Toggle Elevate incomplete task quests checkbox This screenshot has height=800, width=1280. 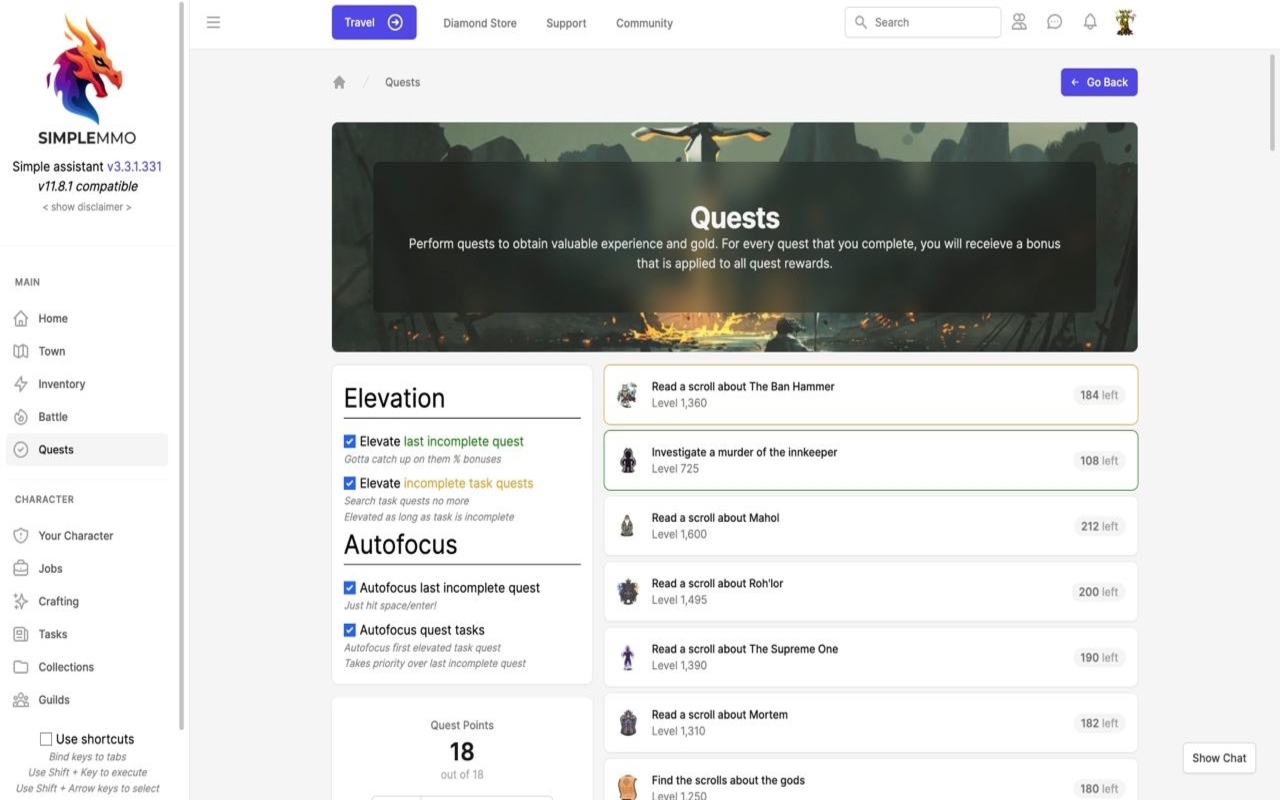(x=350, y=483)
